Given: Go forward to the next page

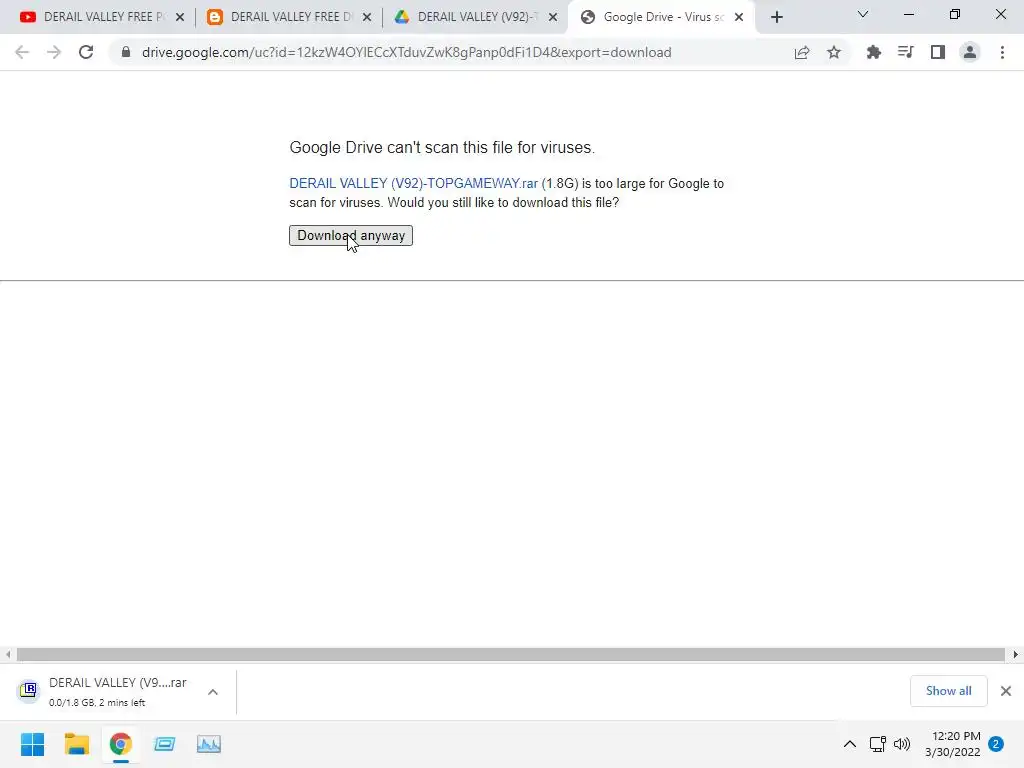Looking at the screenshot, I should pos(54,52).
